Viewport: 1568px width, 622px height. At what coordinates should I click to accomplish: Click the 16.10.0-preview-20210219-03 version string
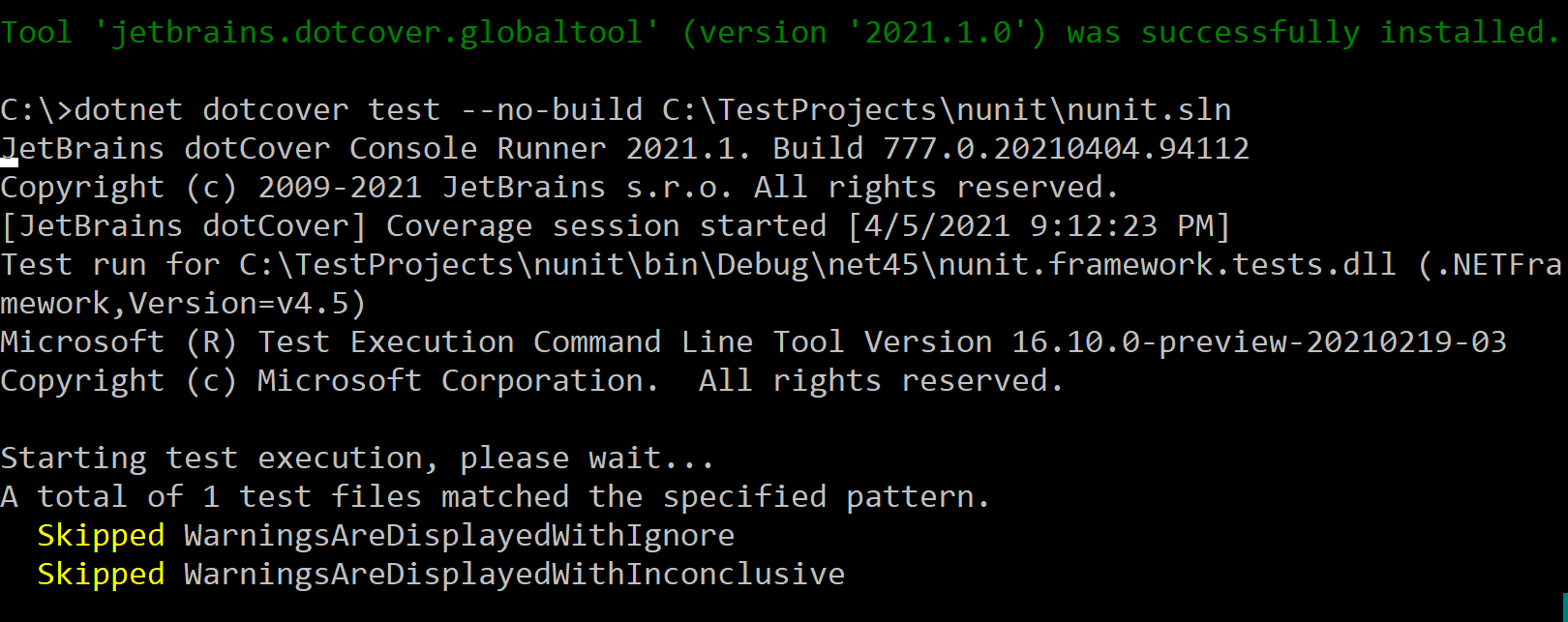point(1258,341)
